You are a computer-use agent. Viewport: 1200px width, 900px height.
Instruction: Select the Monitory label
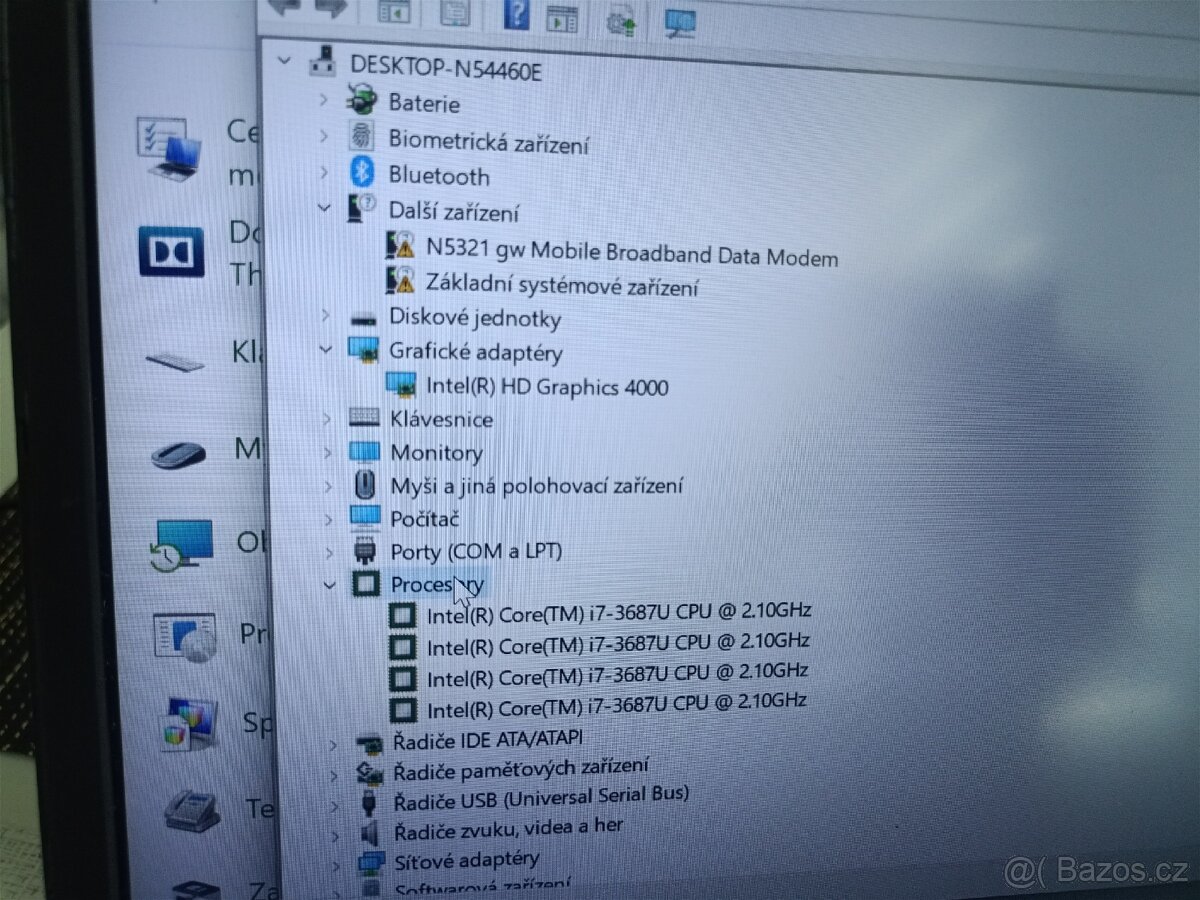tap(436, 453)
